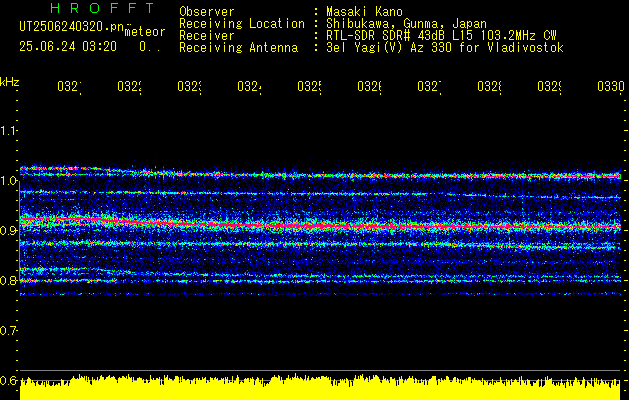Click the 1.1 kHz axis label

point(8,130)
